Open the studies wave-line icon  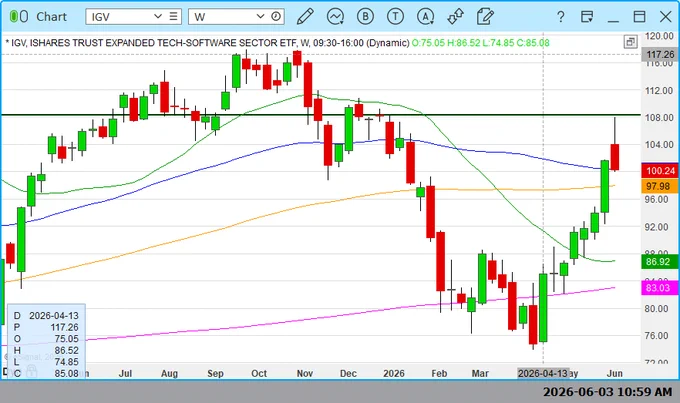pos(335,16)
